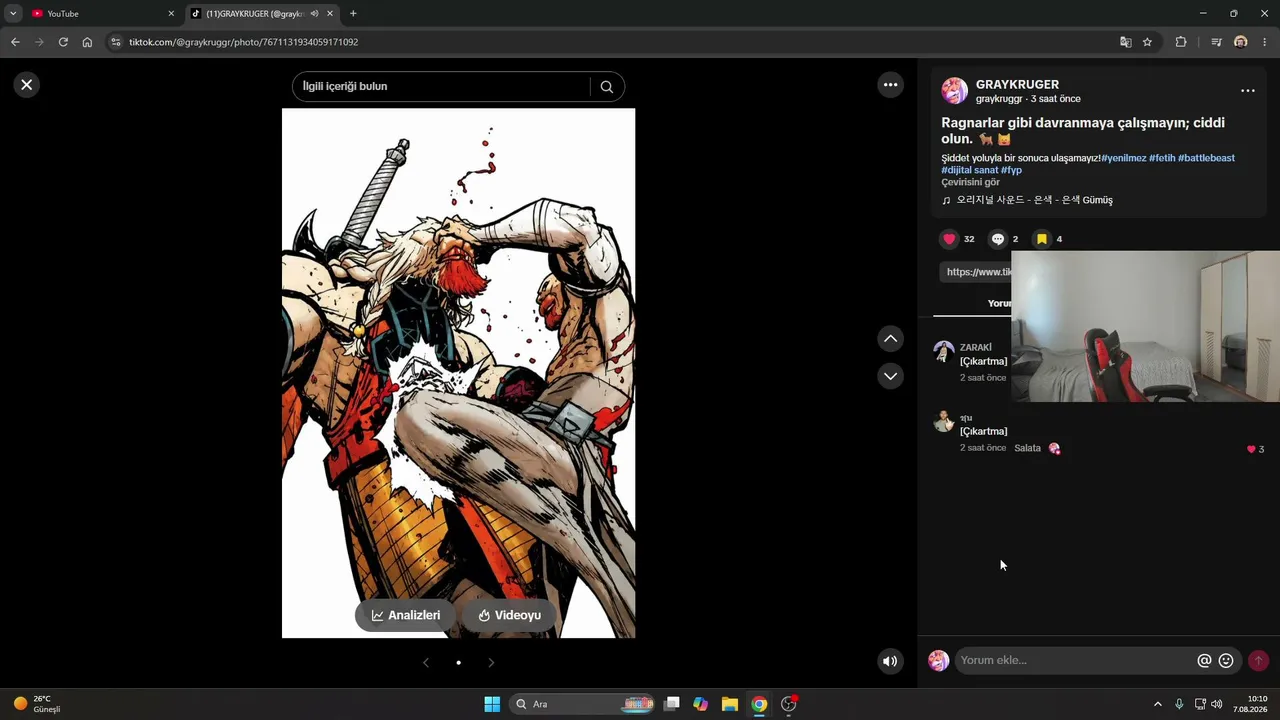This screenshot has height=720, width=1280.
Task: Click the Videoyu button
Action: pyautogui.click(x=509, y=616)
